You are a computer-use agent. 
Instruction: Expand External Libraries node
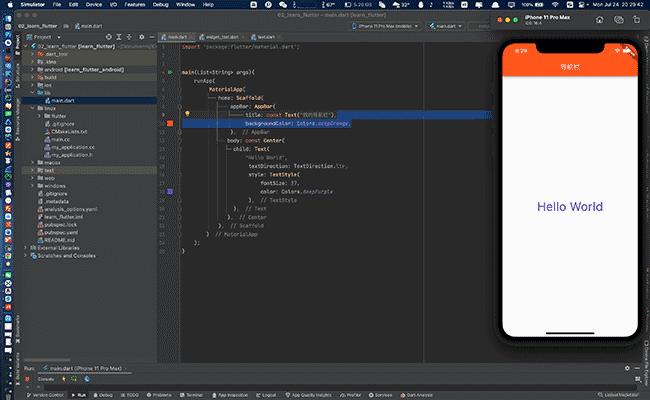26,248
